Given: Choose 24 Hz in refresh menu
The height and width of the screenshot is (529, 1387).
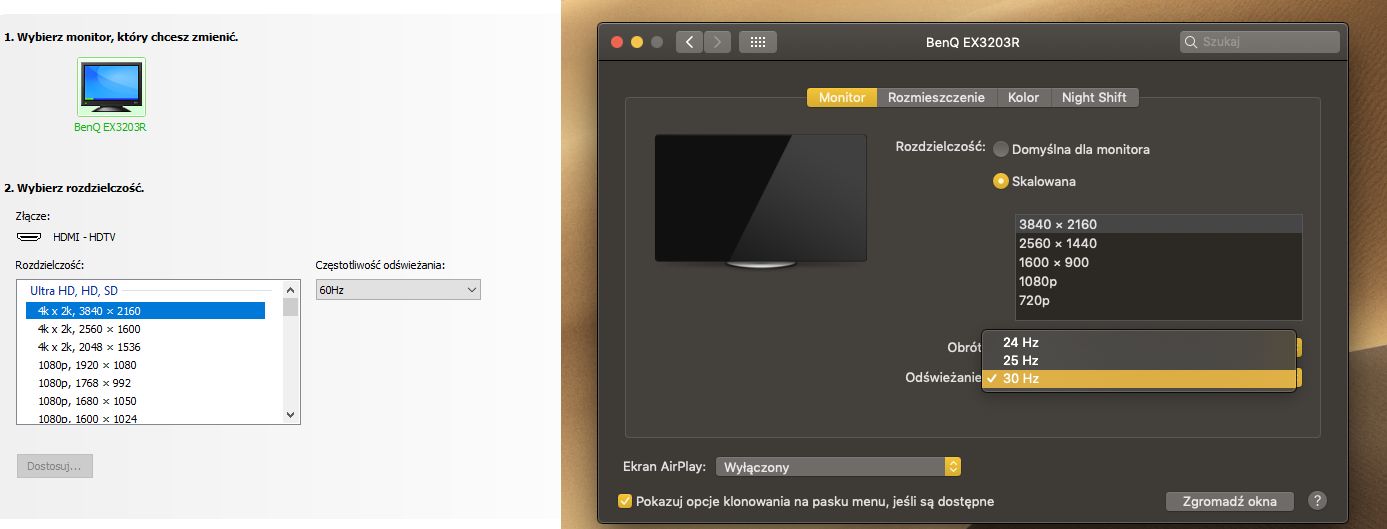Looking at the screenshot, I should 1139,342.
